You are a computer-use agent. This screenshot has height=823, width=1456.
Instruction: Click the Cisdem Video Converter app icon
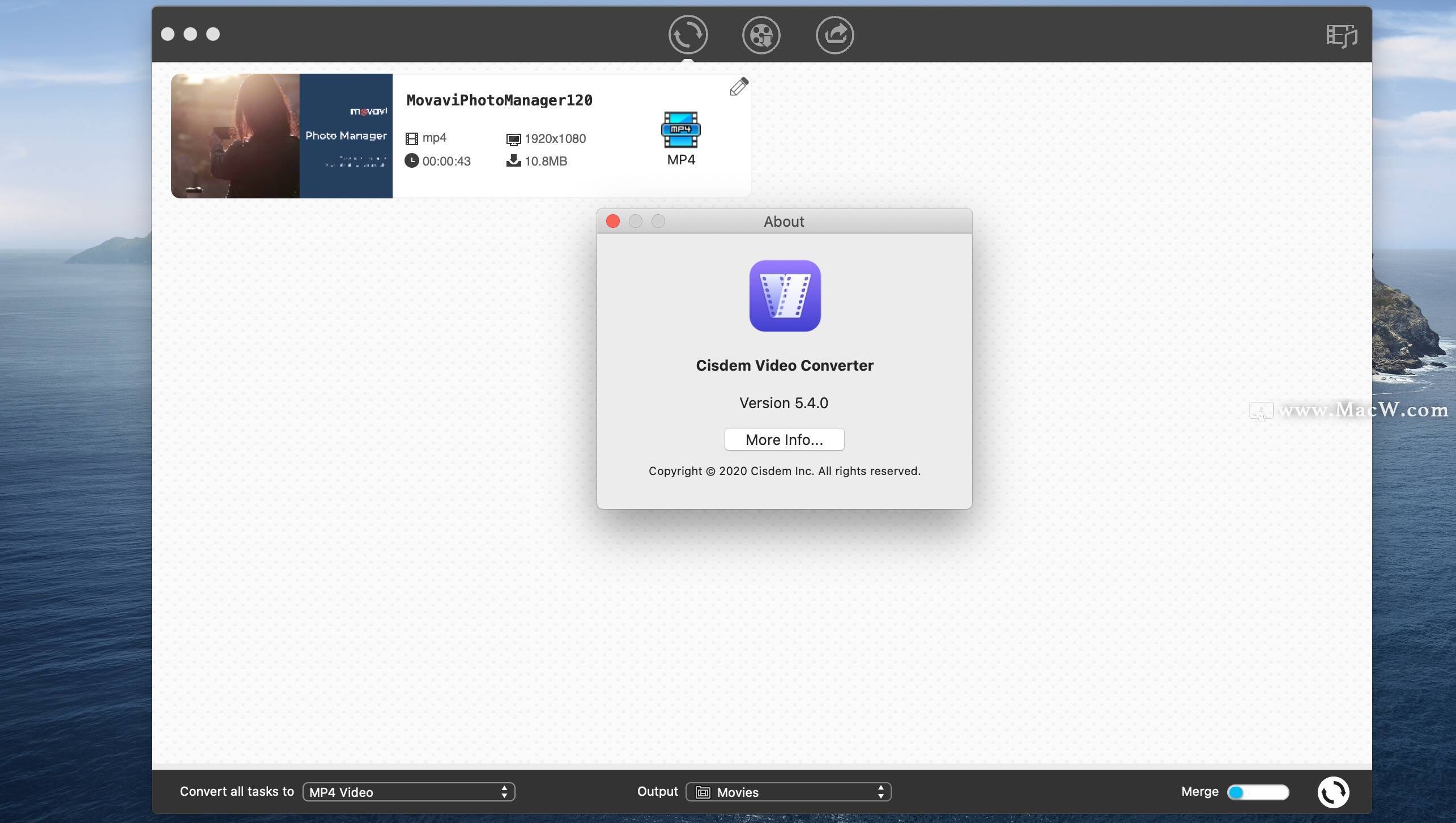(x=785, y=296)
